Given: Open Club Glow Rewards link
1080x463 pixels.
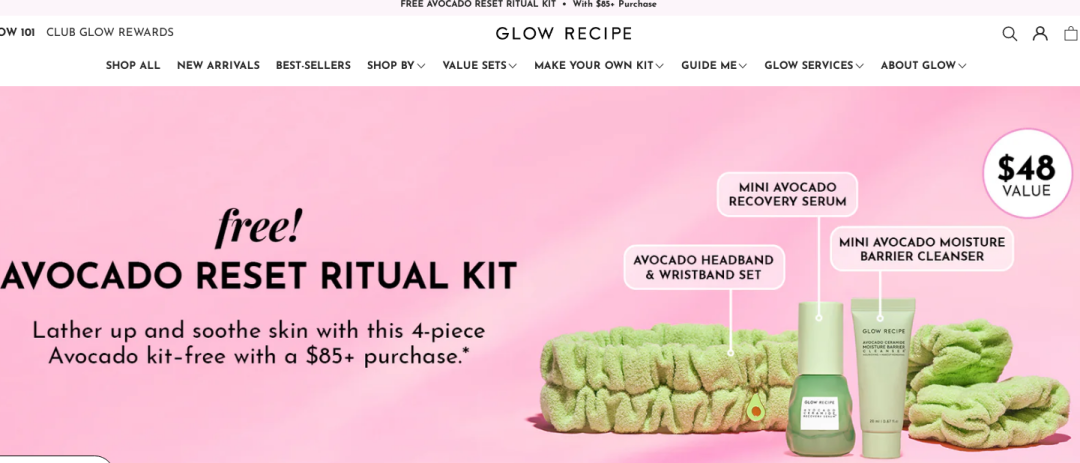Looking at the screenshot, I should point(110,32).
